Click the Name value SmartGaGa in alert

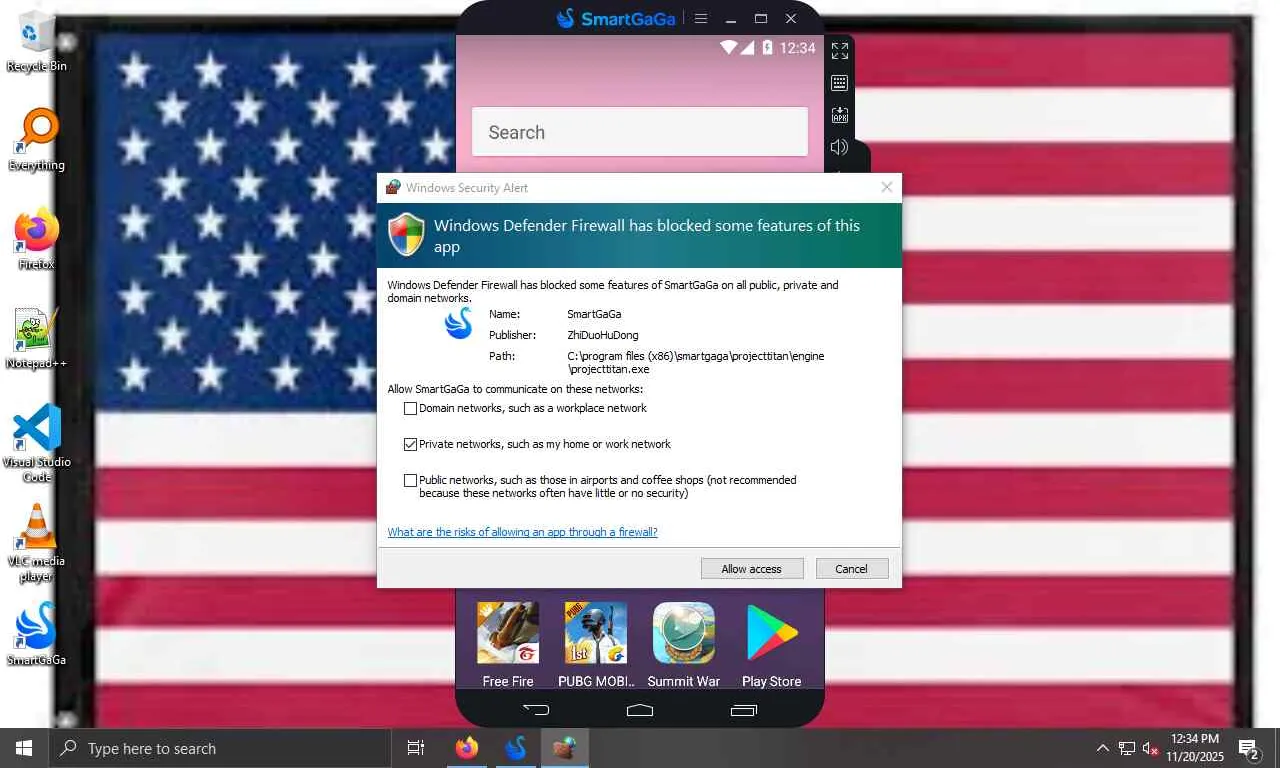click(594, 314)
